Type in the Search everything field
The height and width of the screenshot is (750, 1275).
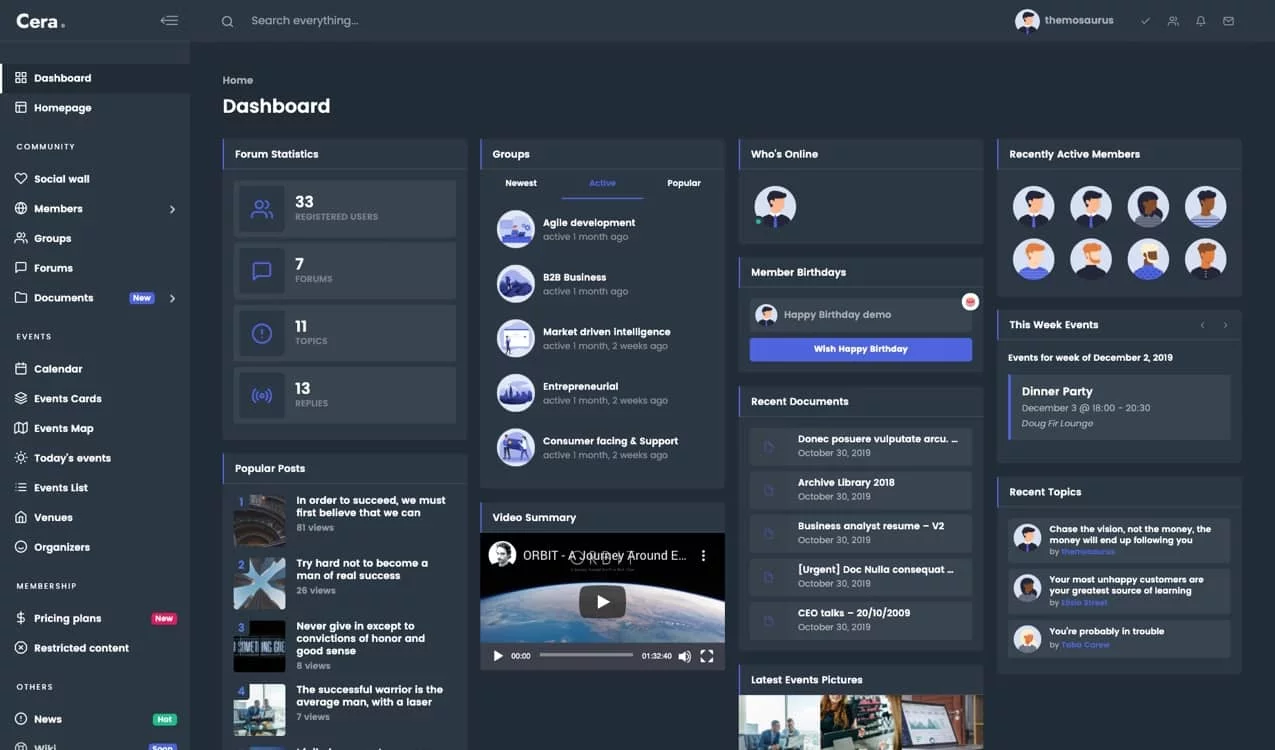[400, 21]
